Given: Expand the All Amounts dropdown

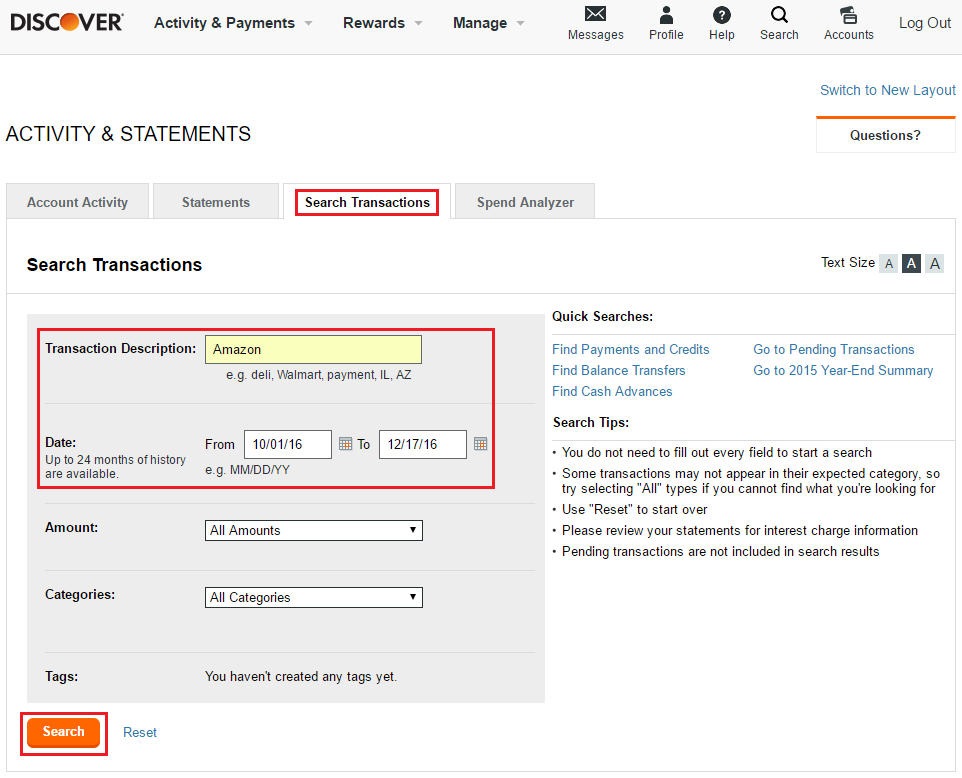Looking at the screenshot, I should click(313, 530).
